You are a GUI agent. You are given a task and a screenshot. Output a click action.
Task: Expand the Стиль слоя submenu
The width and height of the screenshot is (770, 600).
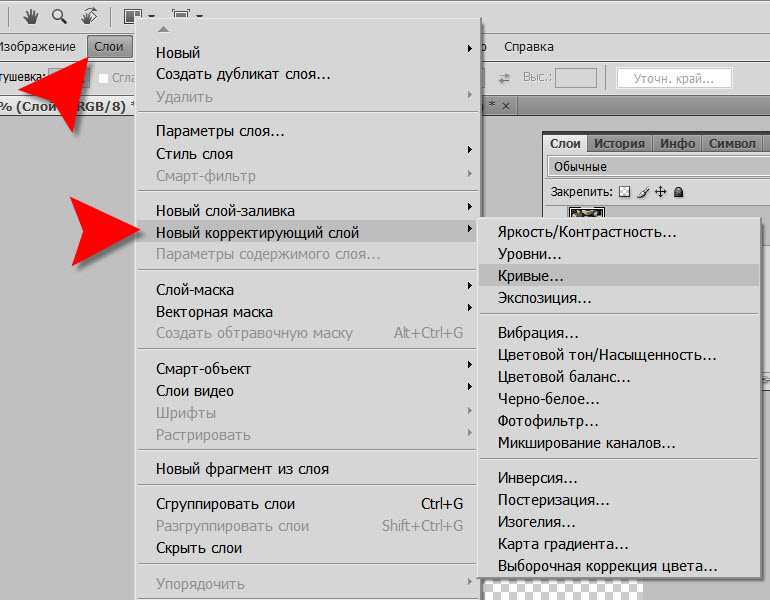pos(307,154)
